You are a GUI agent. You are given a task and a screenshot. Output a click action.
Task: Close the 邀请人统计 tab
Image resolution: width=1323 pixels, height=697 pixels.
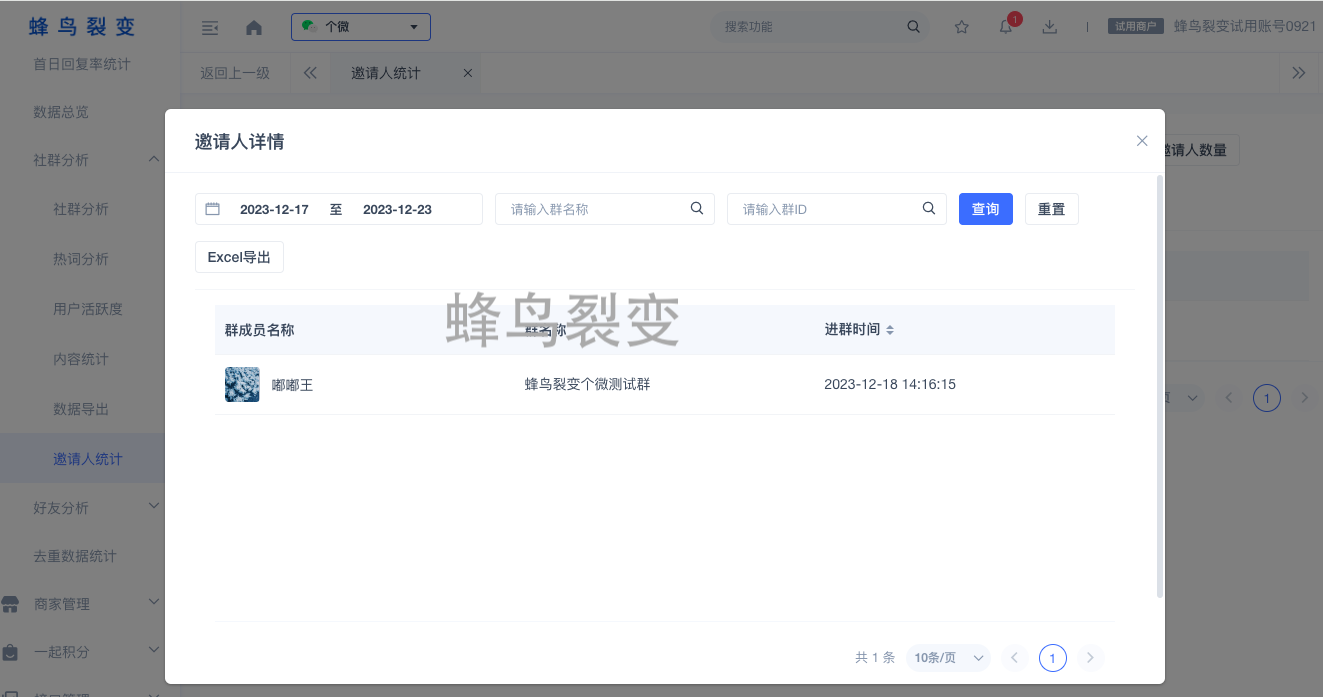pyautogui.click(x=468, y=73)
